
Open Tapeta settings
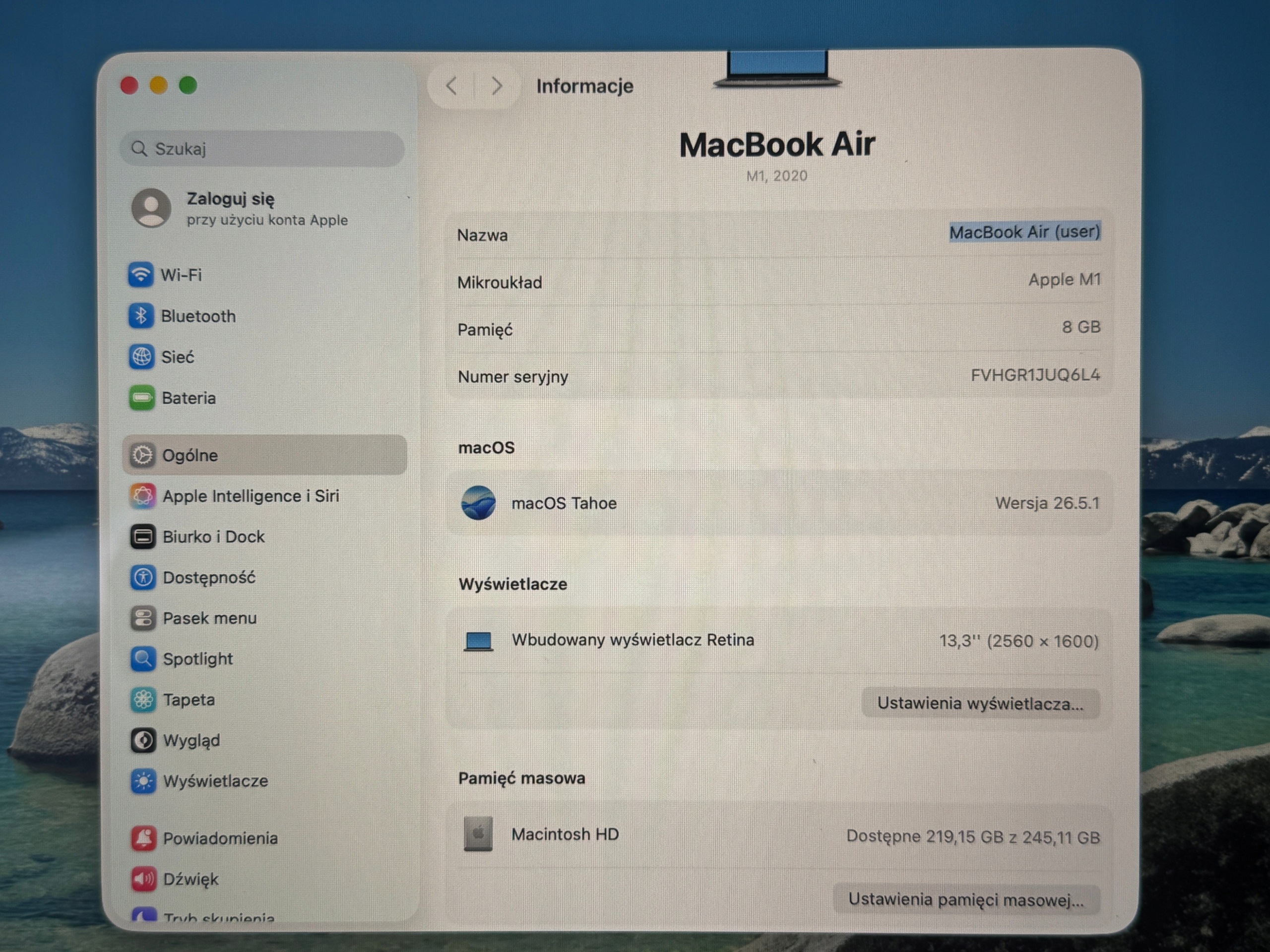pyautogui.click(x=265, y=700)
